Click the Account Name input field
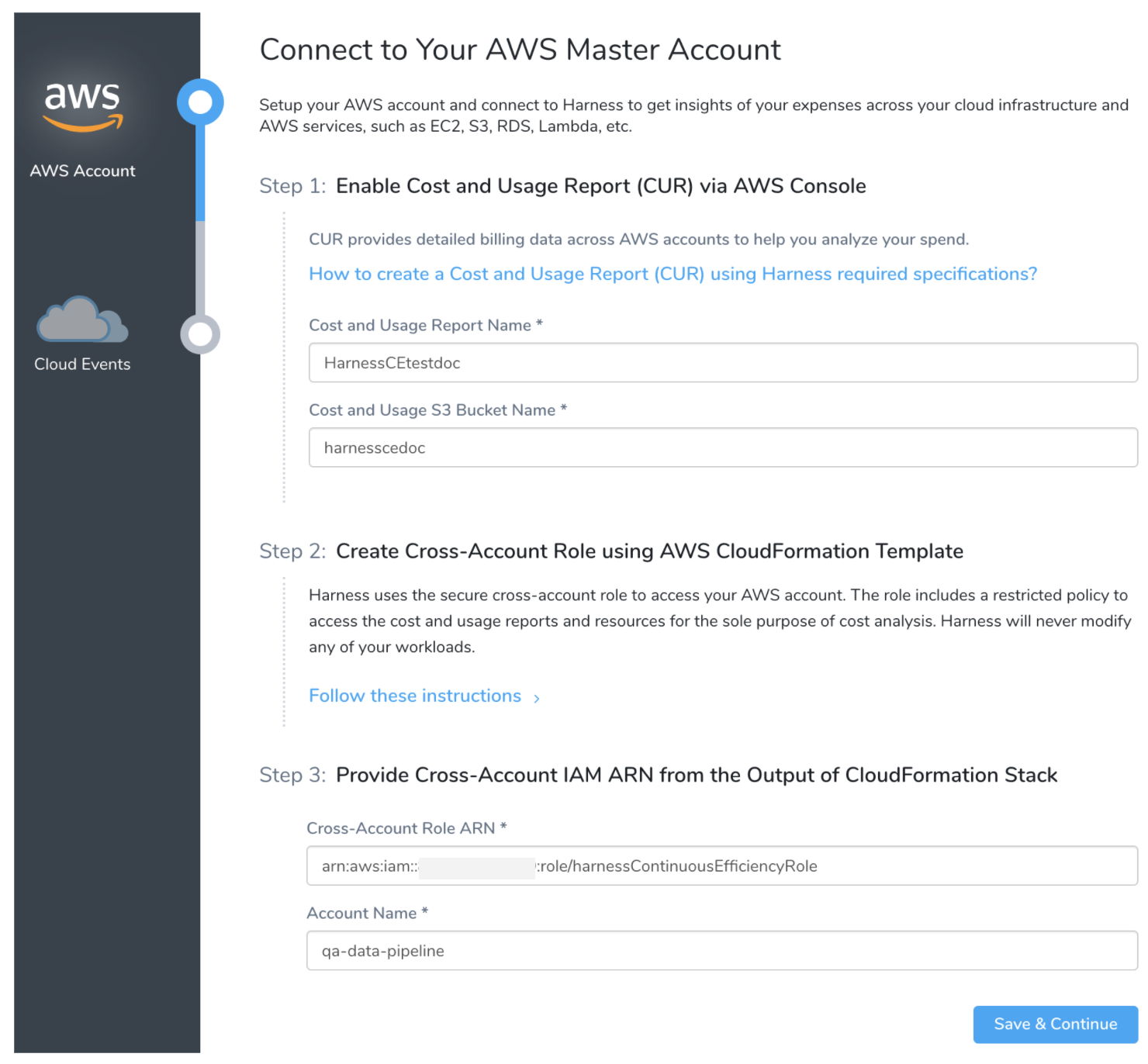The image size is (1148, 1064). 722,951
